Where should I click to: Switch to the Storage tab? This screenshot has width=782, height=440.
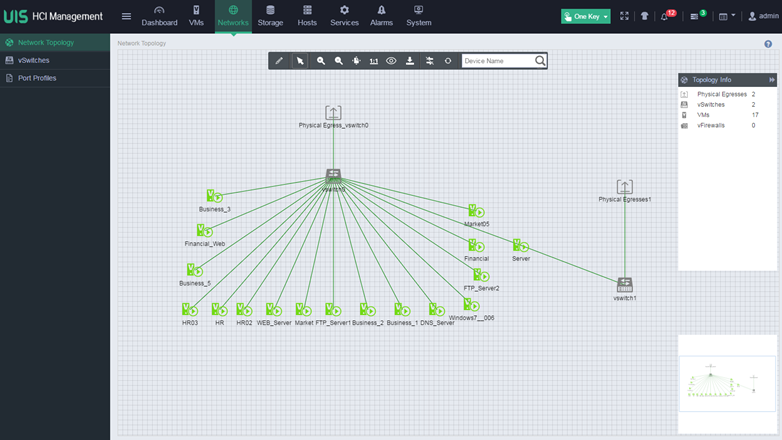point(270,16)
